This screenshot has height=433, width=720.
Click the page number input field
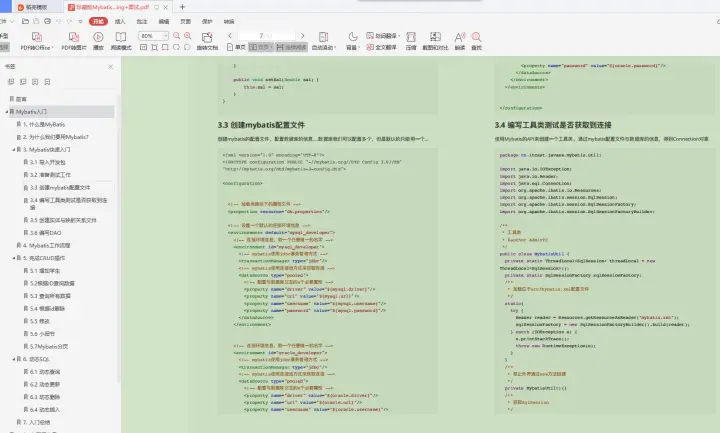point(266,35)
